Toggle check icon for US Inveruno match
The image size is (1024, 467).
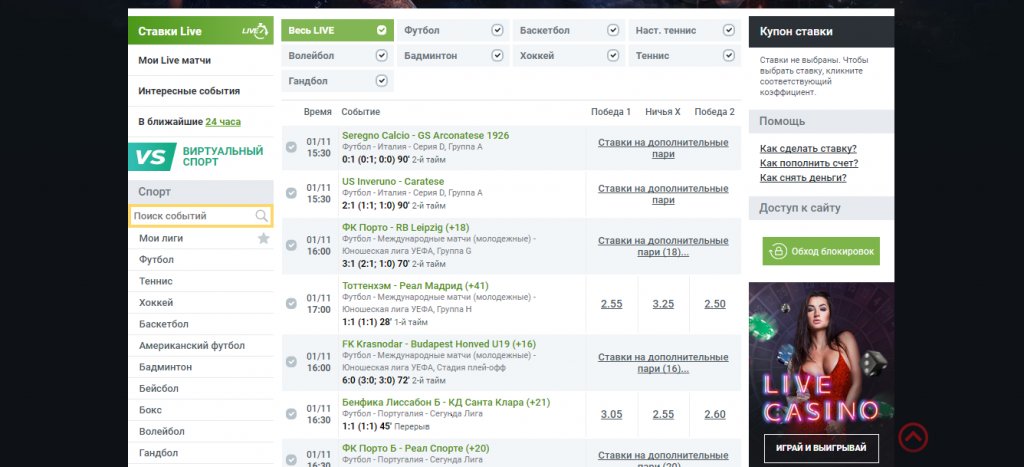[x=291, y=193]
